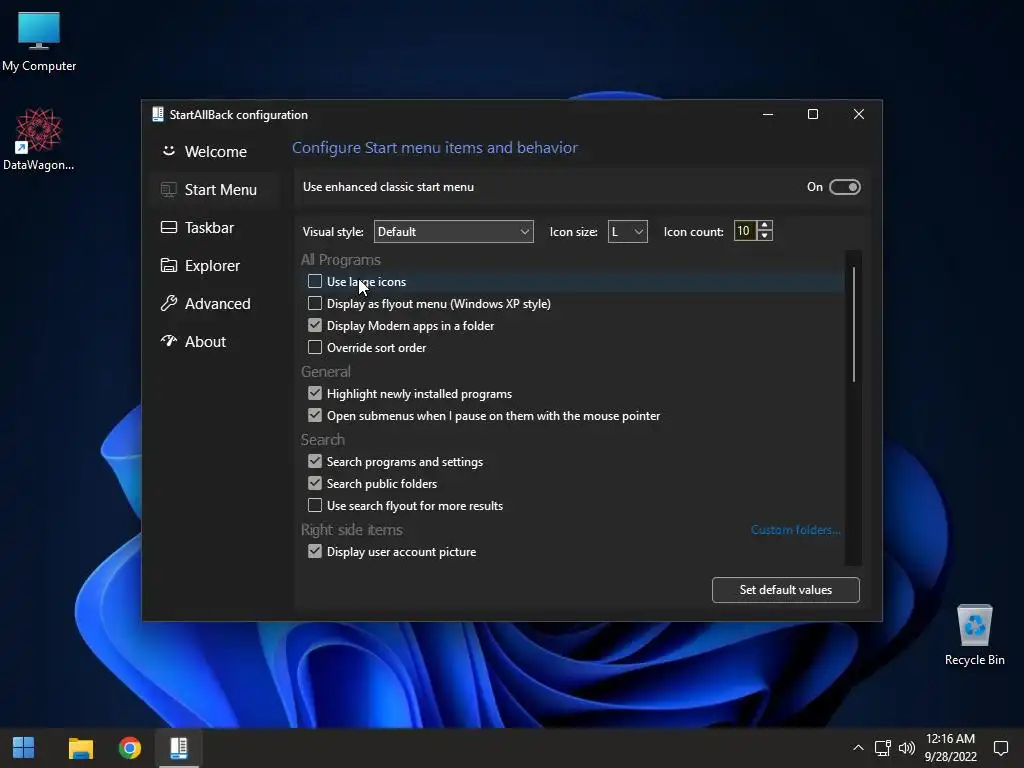Uncheck Search programs and settings
This screenshot has width=1024, height=768.
point(315,461)
